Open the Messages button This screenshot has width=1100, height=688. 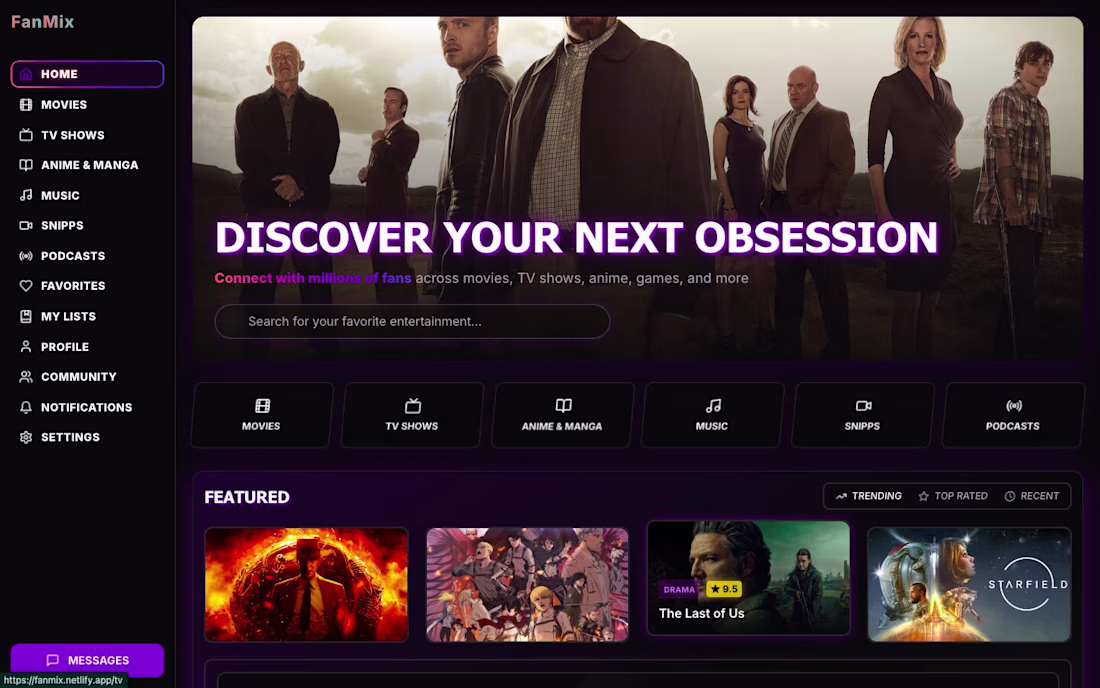pyautogui.click(x=87, y=660)
